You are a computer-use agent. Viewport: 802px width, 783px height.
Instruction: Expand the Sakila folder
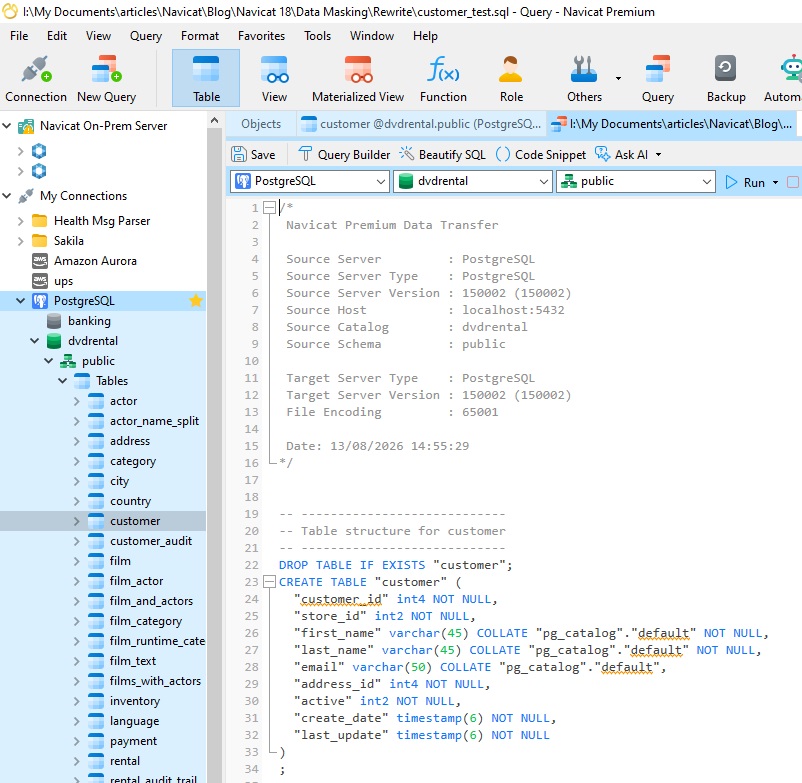click(x=20, y=241)
